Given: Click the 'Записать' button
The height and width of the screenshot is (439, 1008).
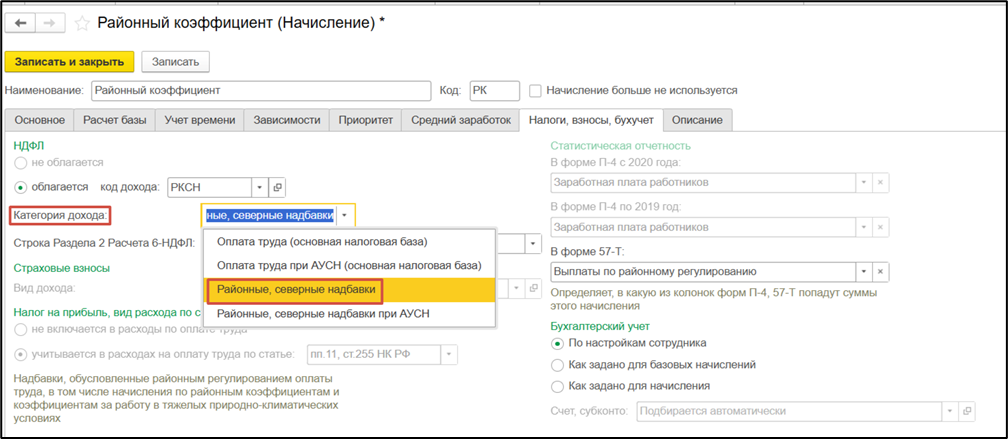Looking at the screenshot, I should click(x=174, y=62).
